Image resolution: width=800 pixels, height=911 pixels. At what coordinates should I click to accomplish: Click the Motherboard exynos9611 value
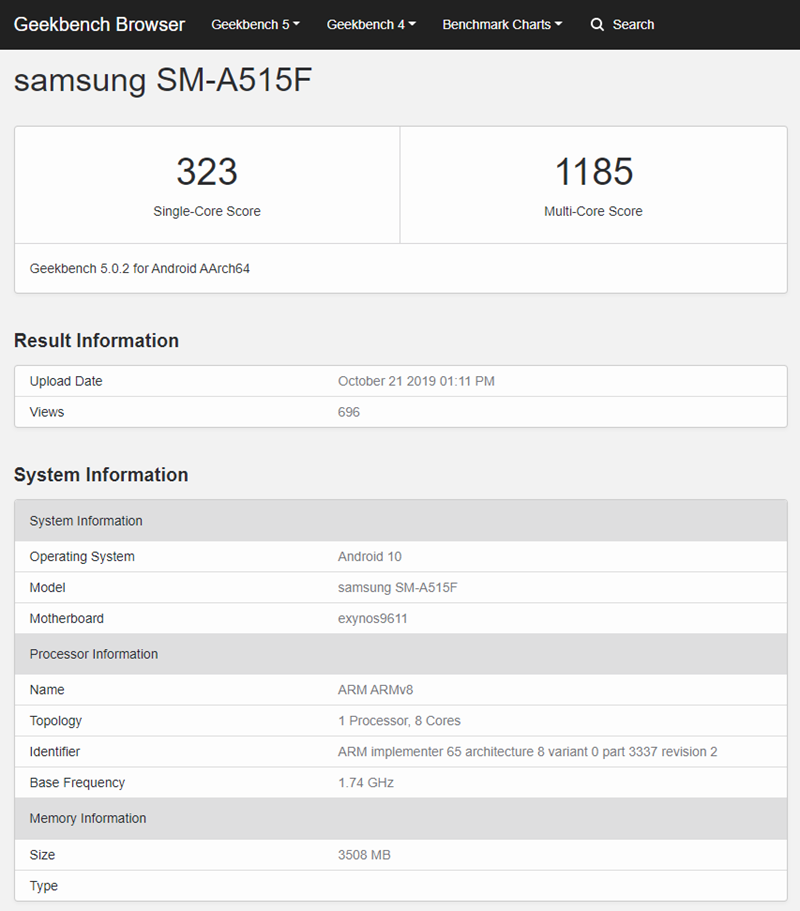[x=375, y=618]
